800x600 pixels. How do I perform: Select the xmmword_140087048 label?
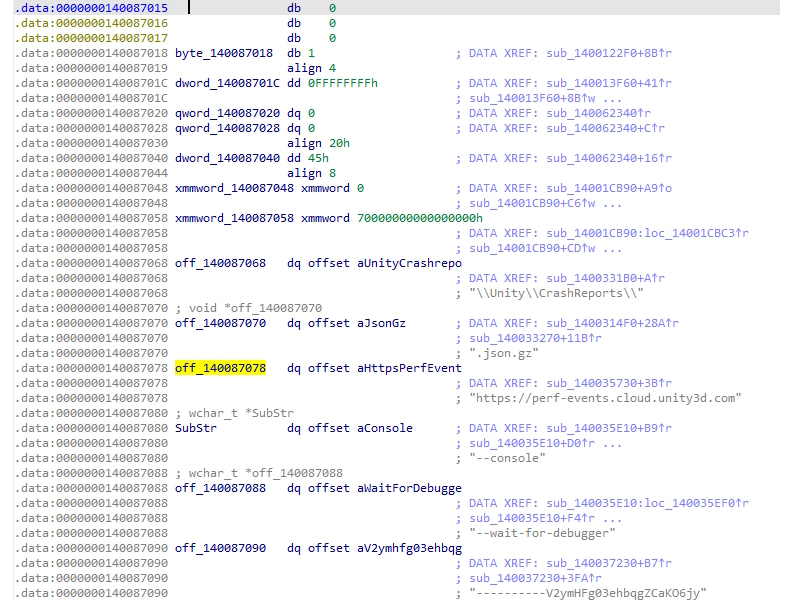(x=234, y=188)
